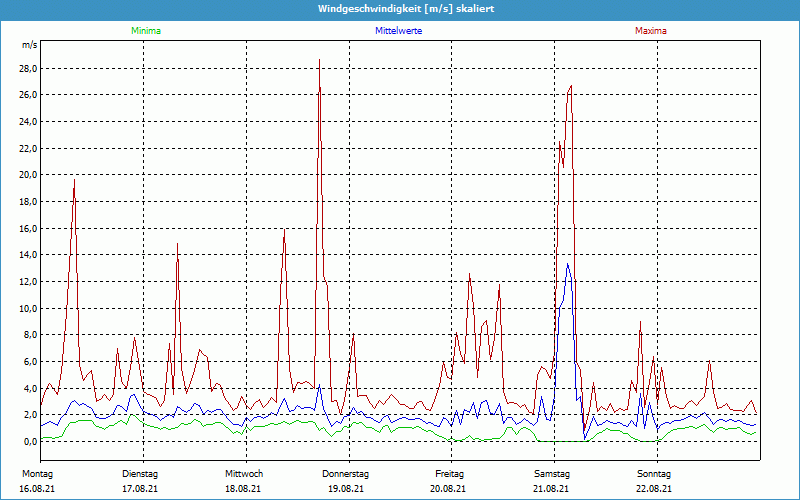Select the Freitag day label
The image size is (800, 500).
coord(450,473)
